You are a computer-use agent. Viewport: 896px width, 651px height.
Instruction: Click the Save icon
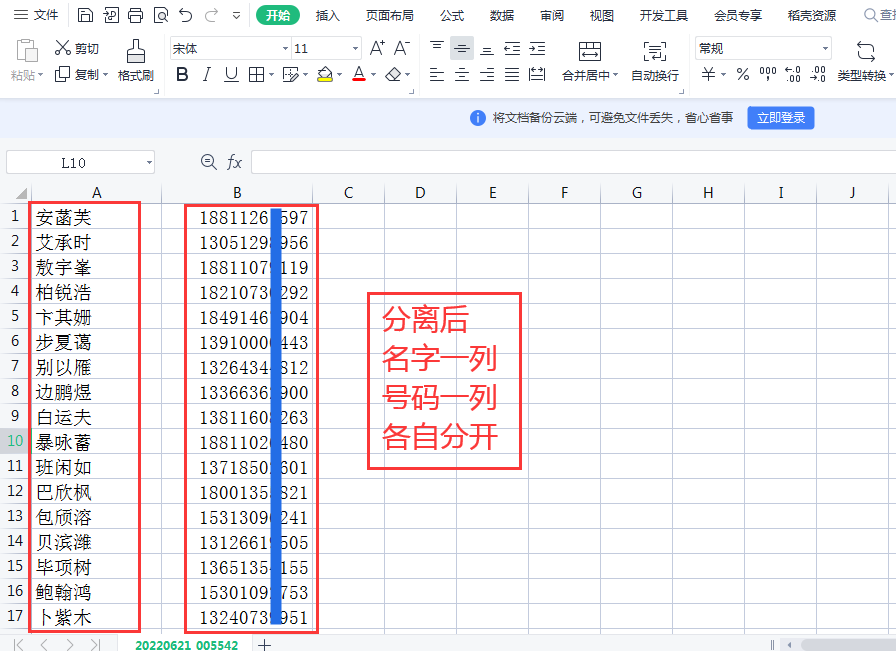(x=87, y=15)
